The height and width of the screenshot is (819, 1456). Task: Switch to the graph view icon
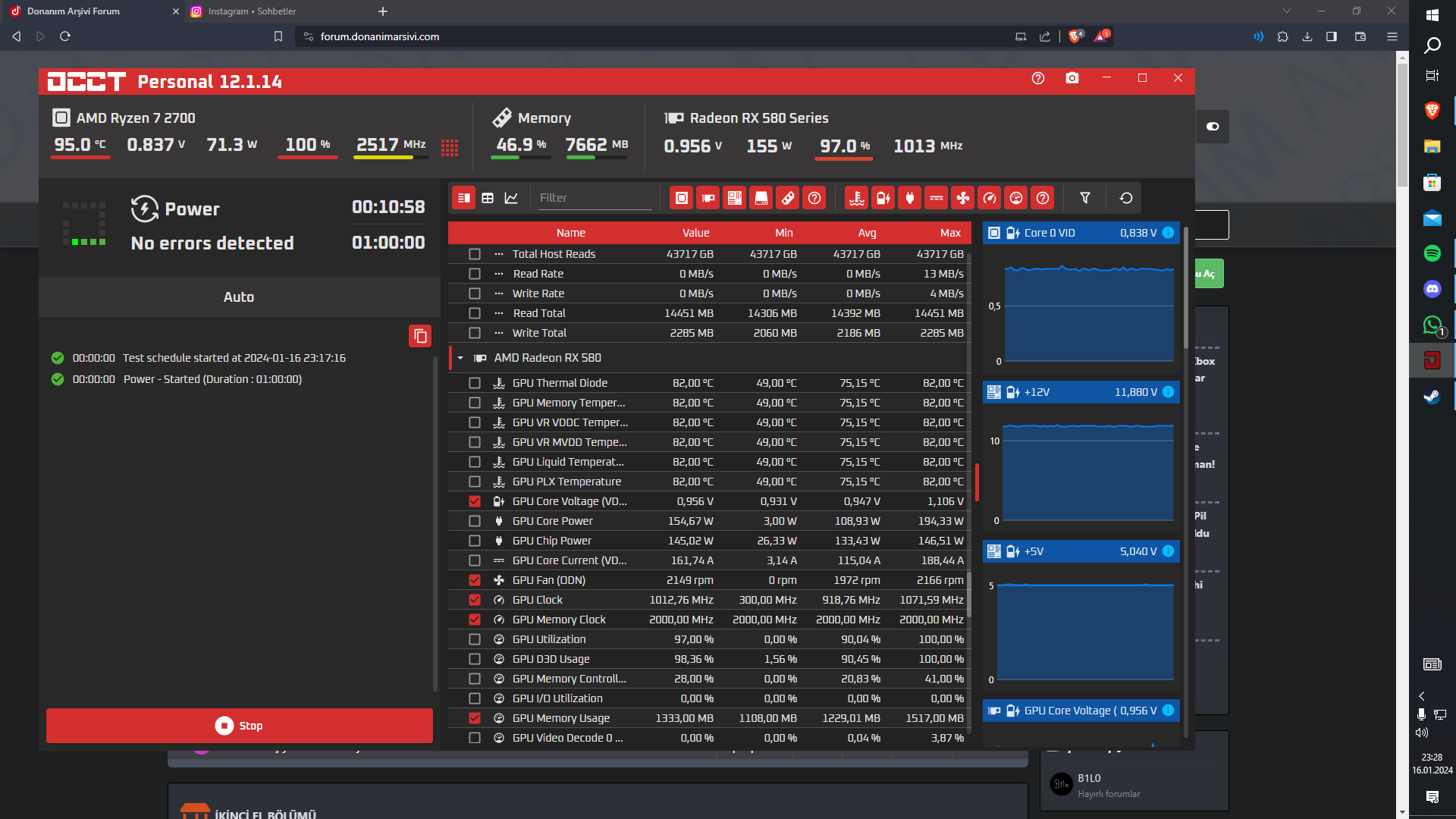[x=511, y=198]
